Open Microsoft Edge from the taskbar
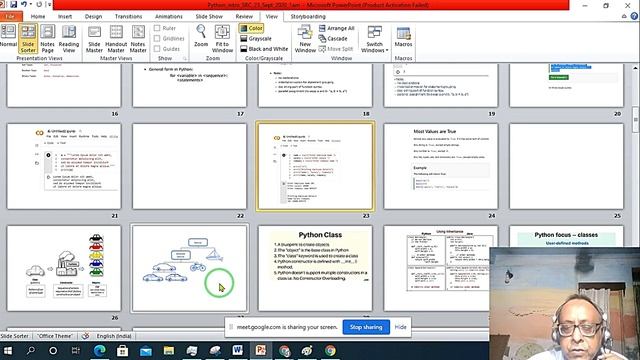The image size is (640, 360). tap(99, 351)
